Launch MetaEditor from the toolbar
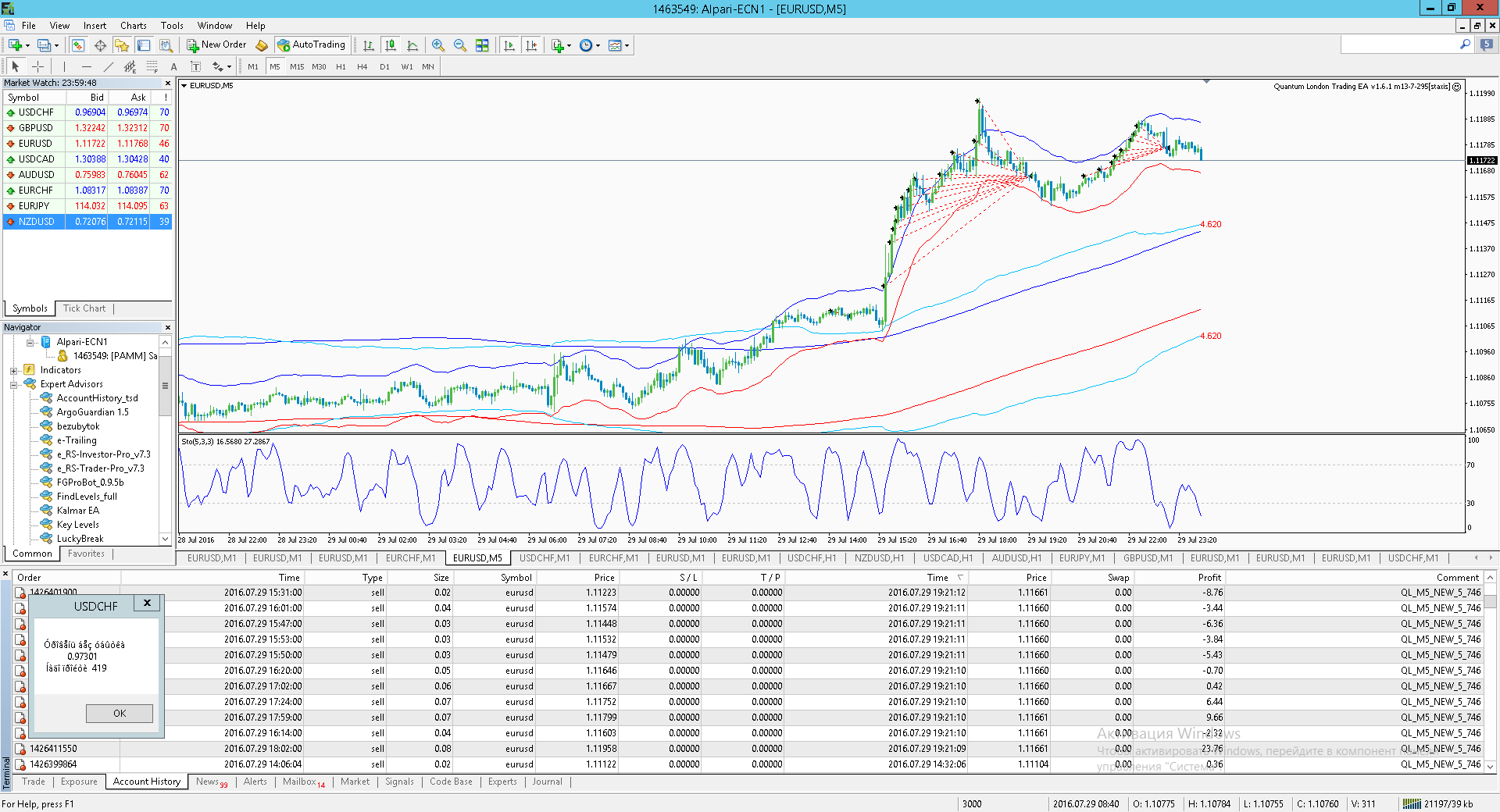 click(x=262, y=45)
